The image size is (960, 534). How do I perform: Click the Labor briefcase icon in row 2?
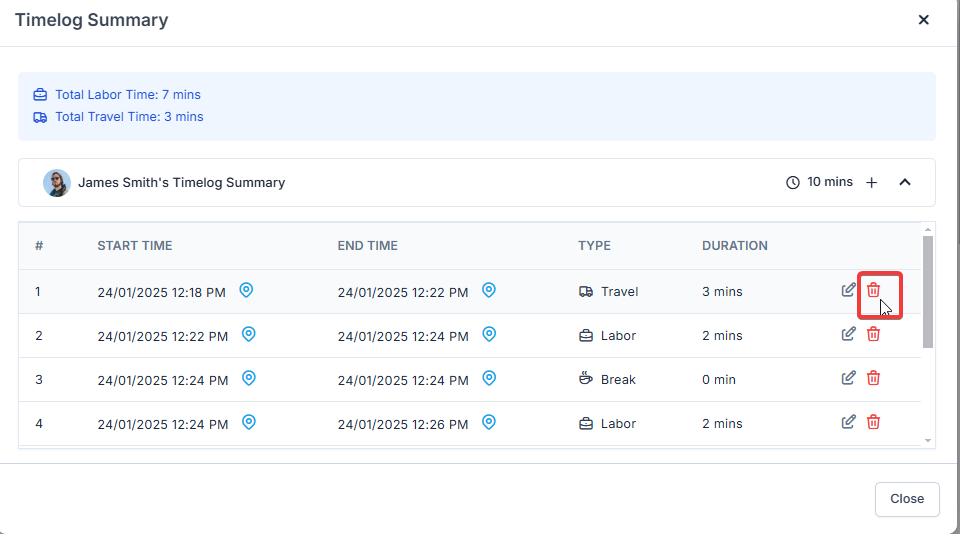coord(586,336)
